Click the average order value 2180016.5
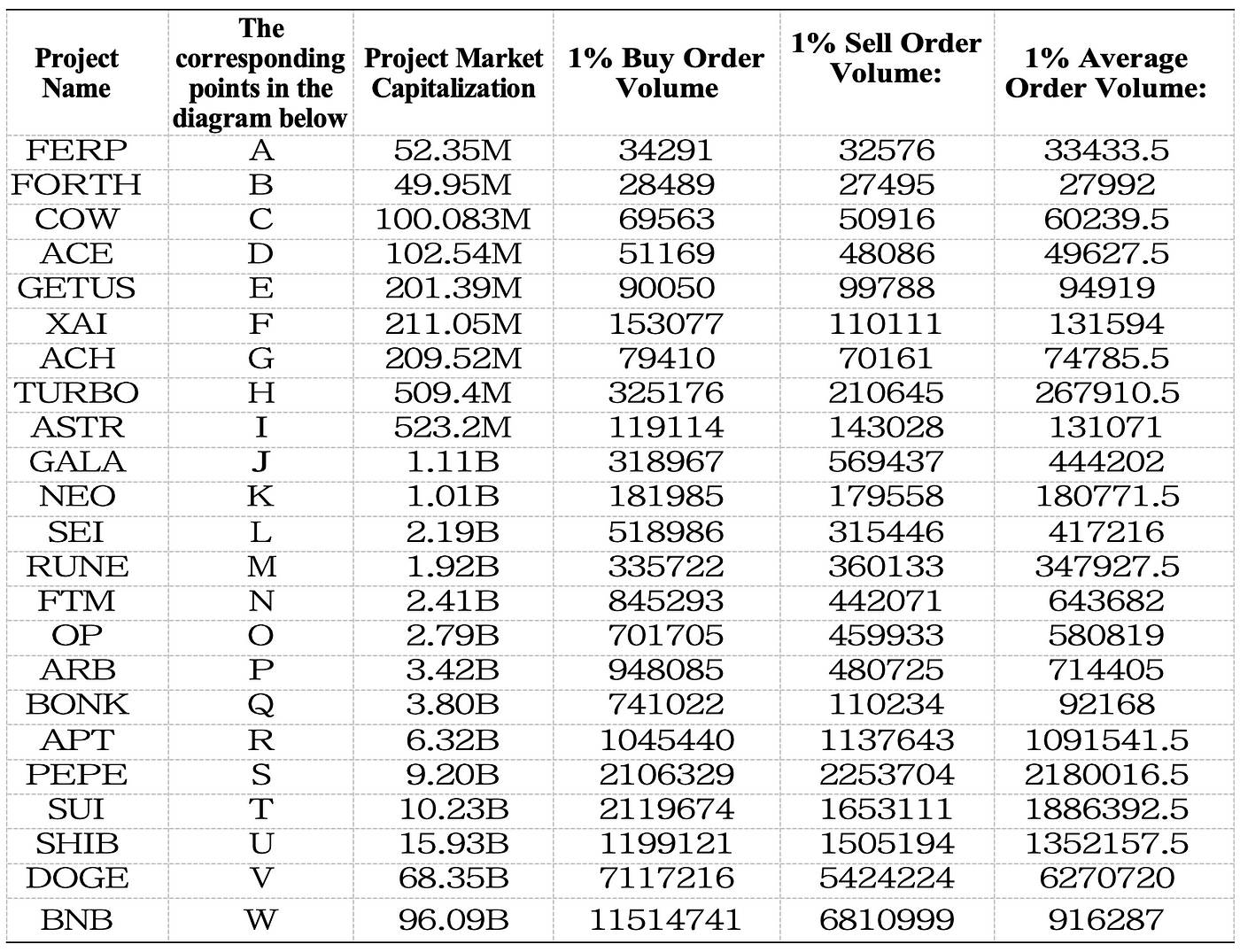 (x=1106, y=775)
